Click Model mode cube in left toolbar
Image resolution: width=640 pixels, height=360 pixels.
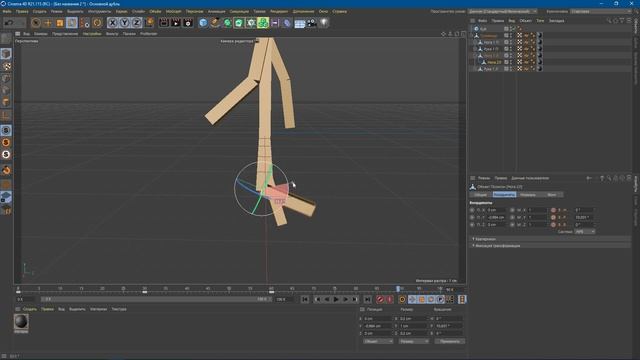6,54
